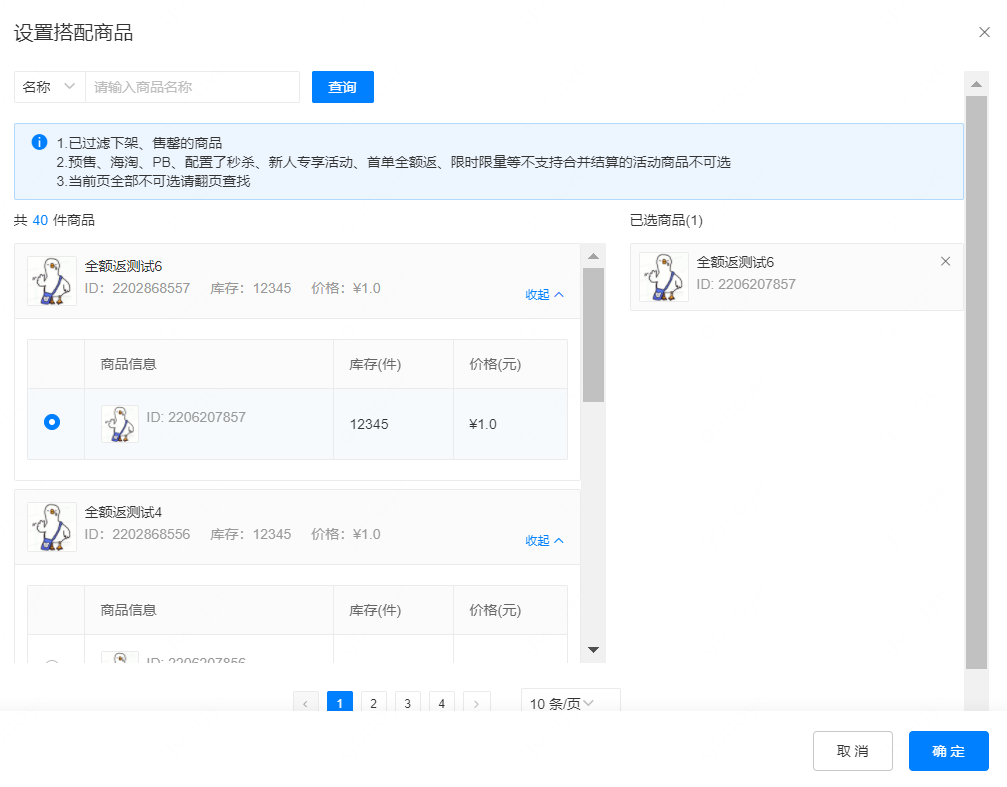Image resolution: width=1007 pixels, height=787 pixels.
Task: Open the 名称 search type dropdown
Action: (49, 87)
